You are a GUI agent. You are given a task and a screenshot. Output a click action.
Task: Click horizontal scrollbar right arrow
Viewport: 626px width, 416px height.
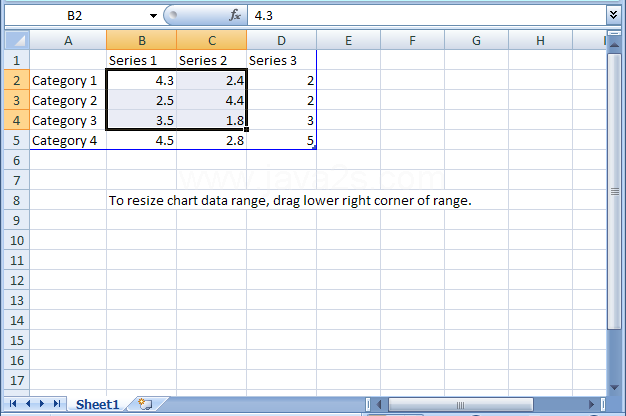pos(591,404)
